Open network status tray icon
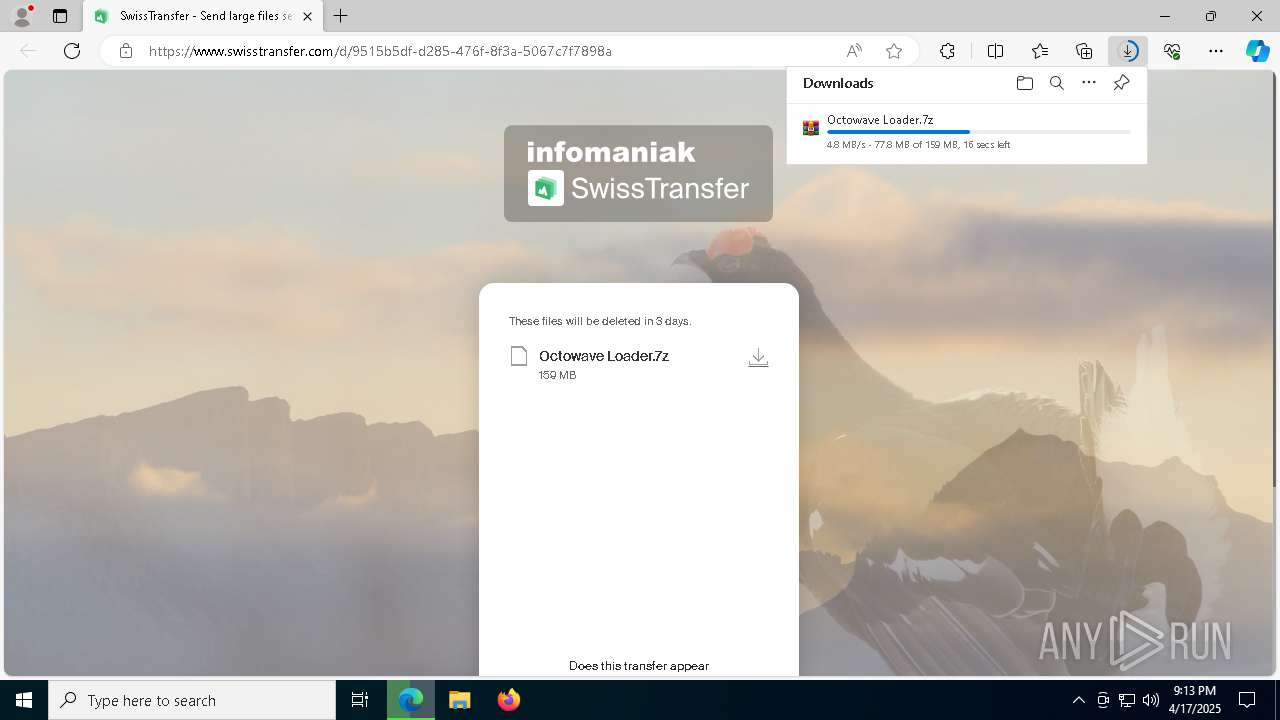Viewport: 1280px width, 720px height. click(1126, 700)
